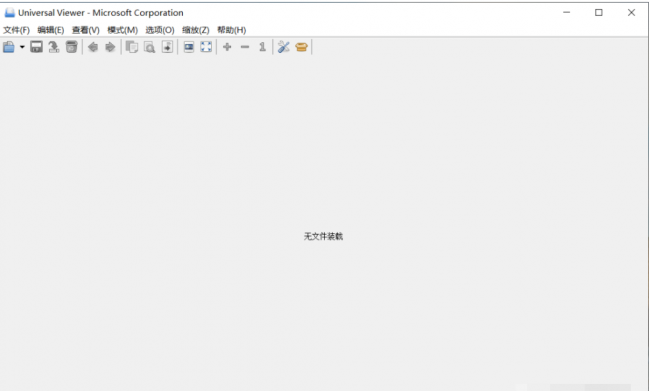This screenshot has height=391, width=650.
Task: Click the 无文件装载 text in viewer
Action: coord(323,236)
